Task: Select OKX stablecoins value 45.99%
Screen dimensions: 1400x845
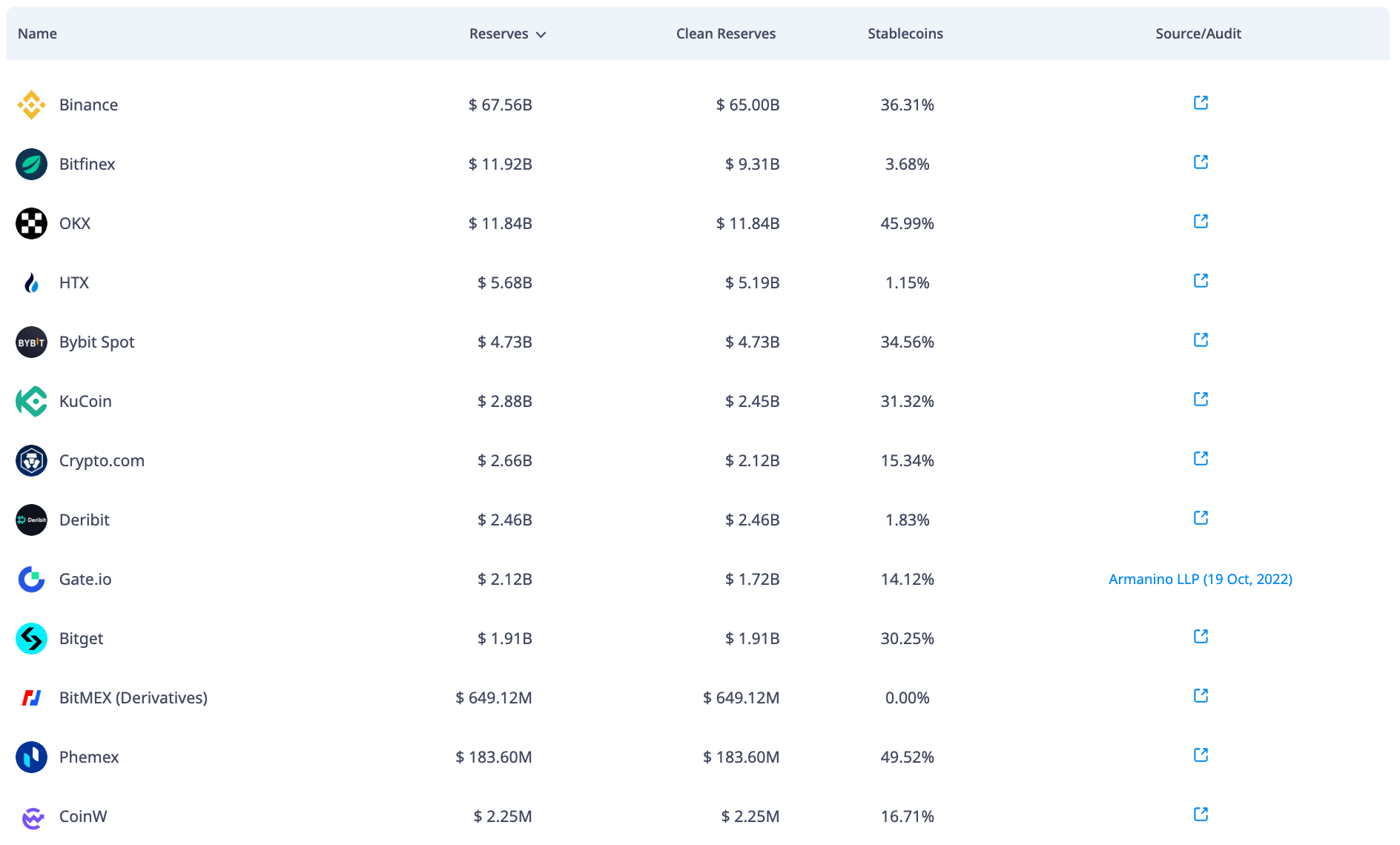Action: pyautogui.click(x=907, y=223)
